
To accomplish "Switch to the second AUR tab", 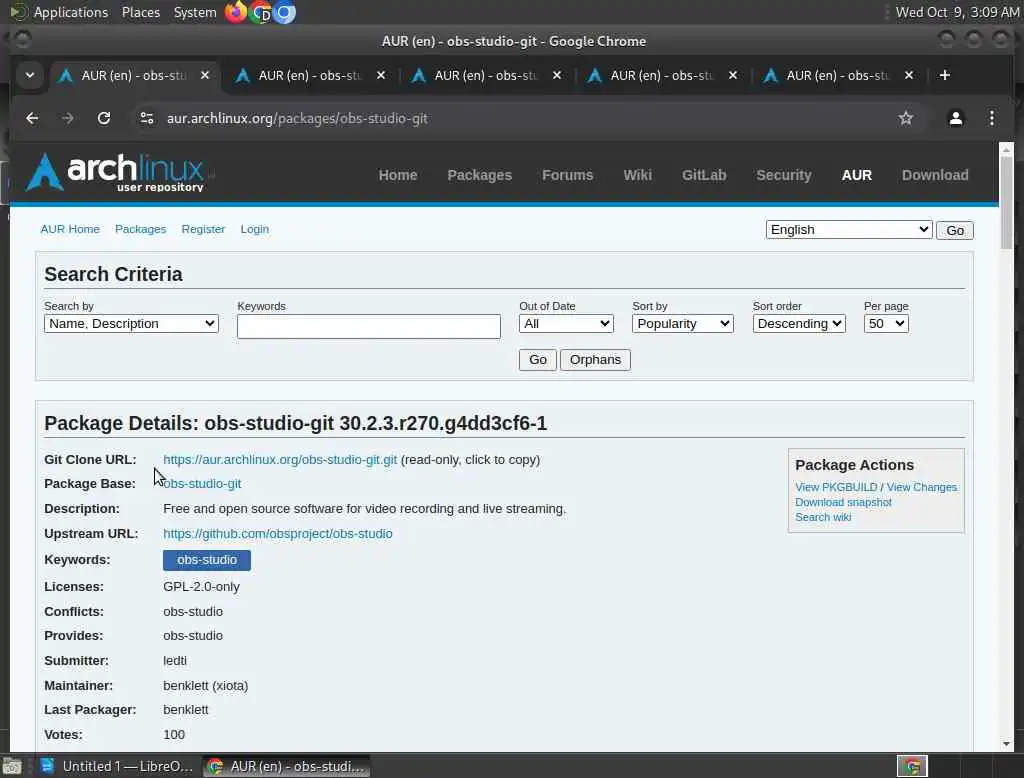I will 310,76.
